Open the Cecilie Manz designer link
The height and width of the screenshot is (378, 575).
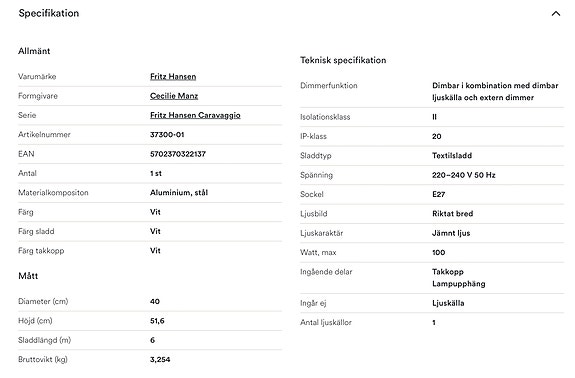pyautogui.click(x=174, y=96)
